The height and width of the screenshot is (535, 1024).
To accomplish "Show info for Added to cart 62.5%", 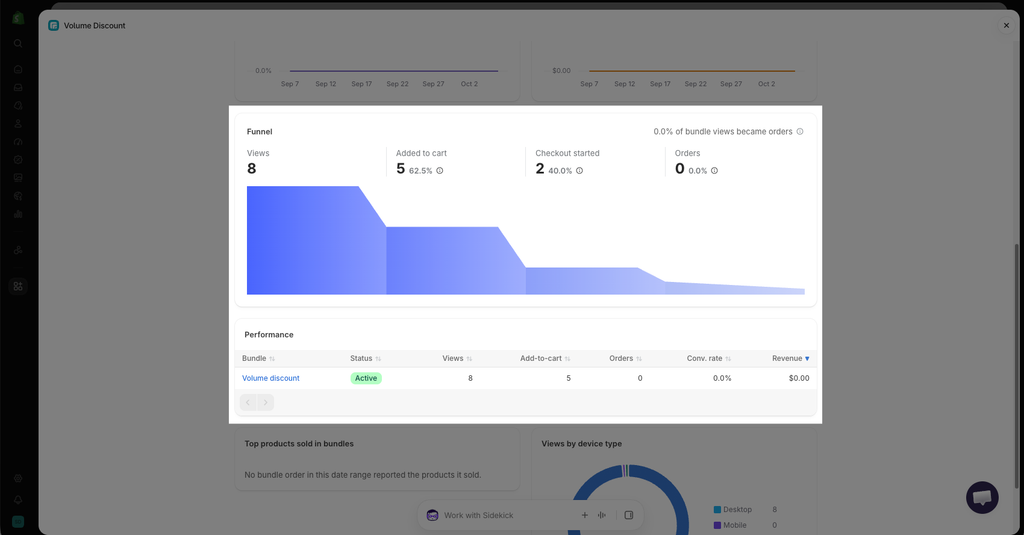I will click(x=440, y=170).
